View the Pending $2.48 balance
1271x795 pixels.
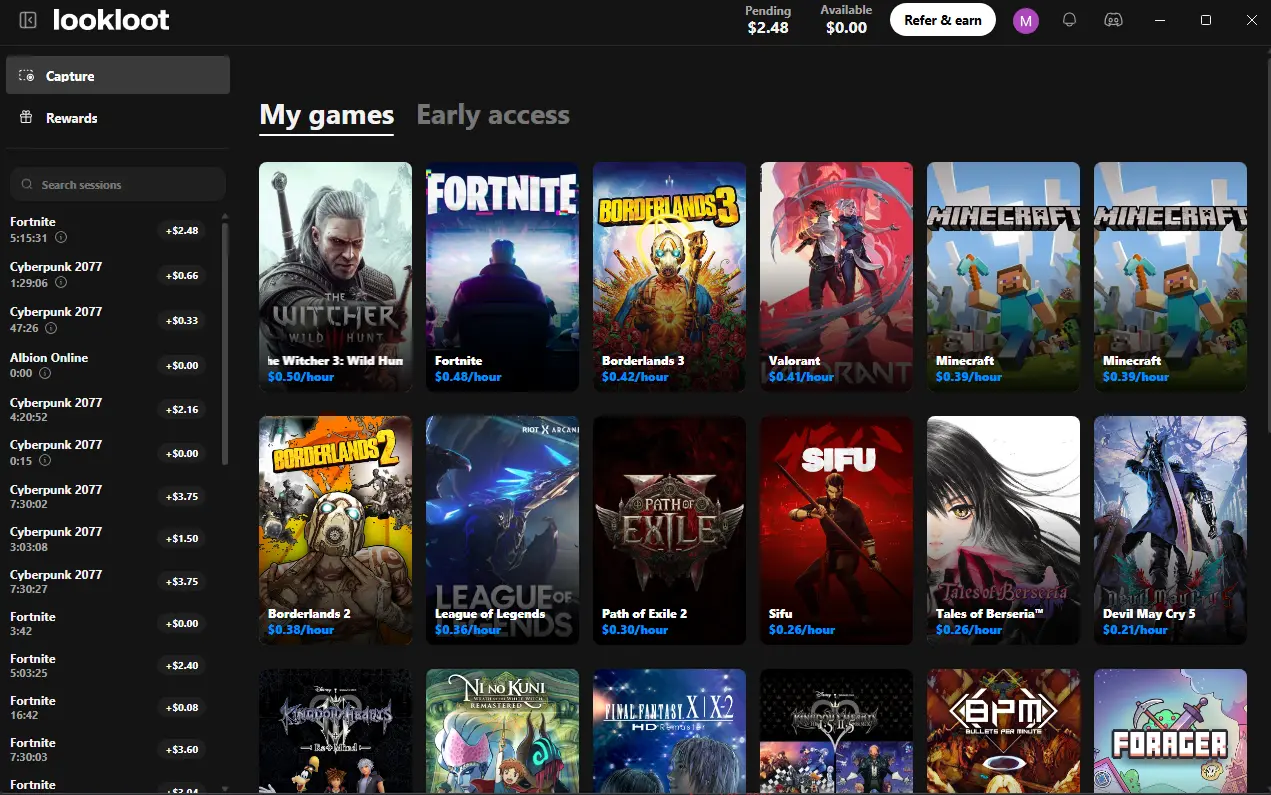click(x=768, y=20)
